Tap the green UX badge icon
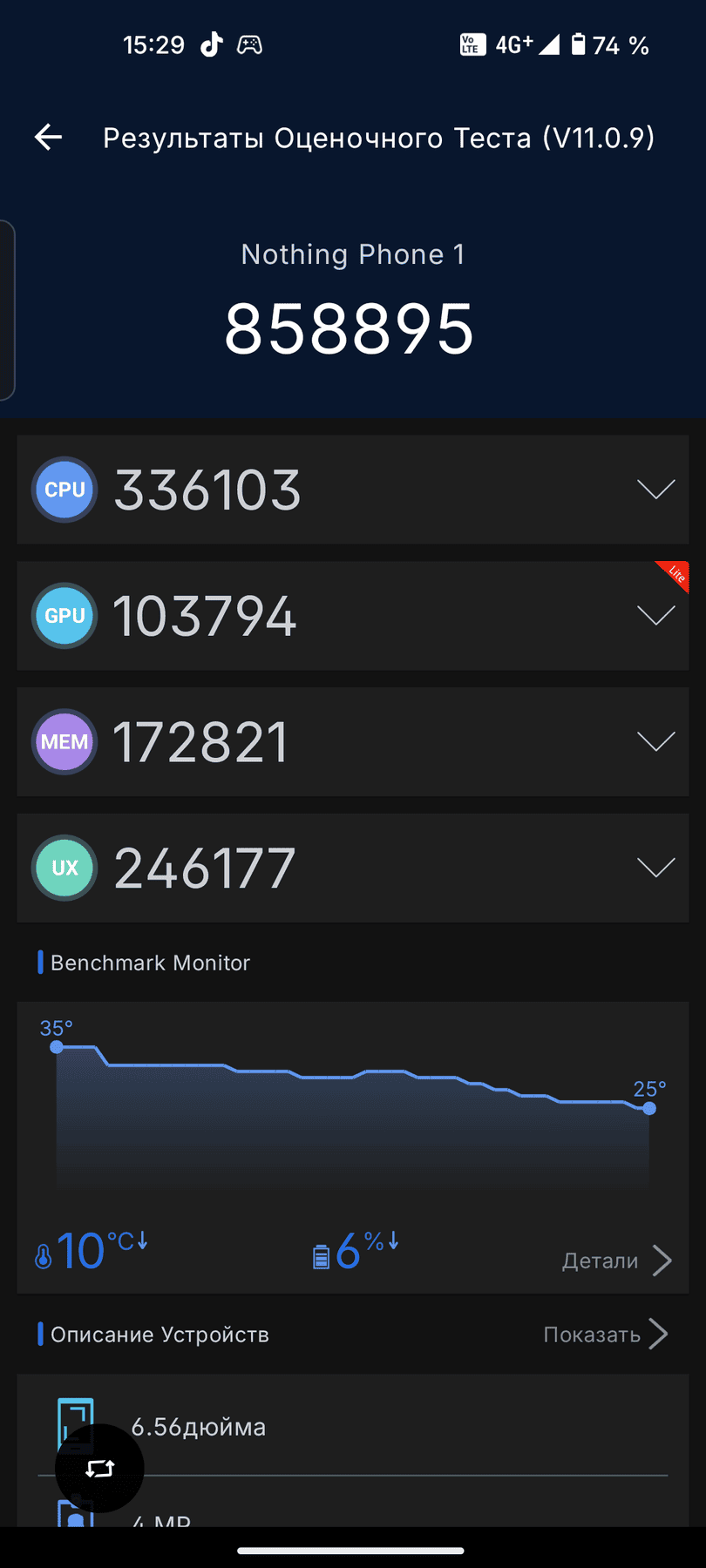706x1568 pixels. [x=64, y=868]
